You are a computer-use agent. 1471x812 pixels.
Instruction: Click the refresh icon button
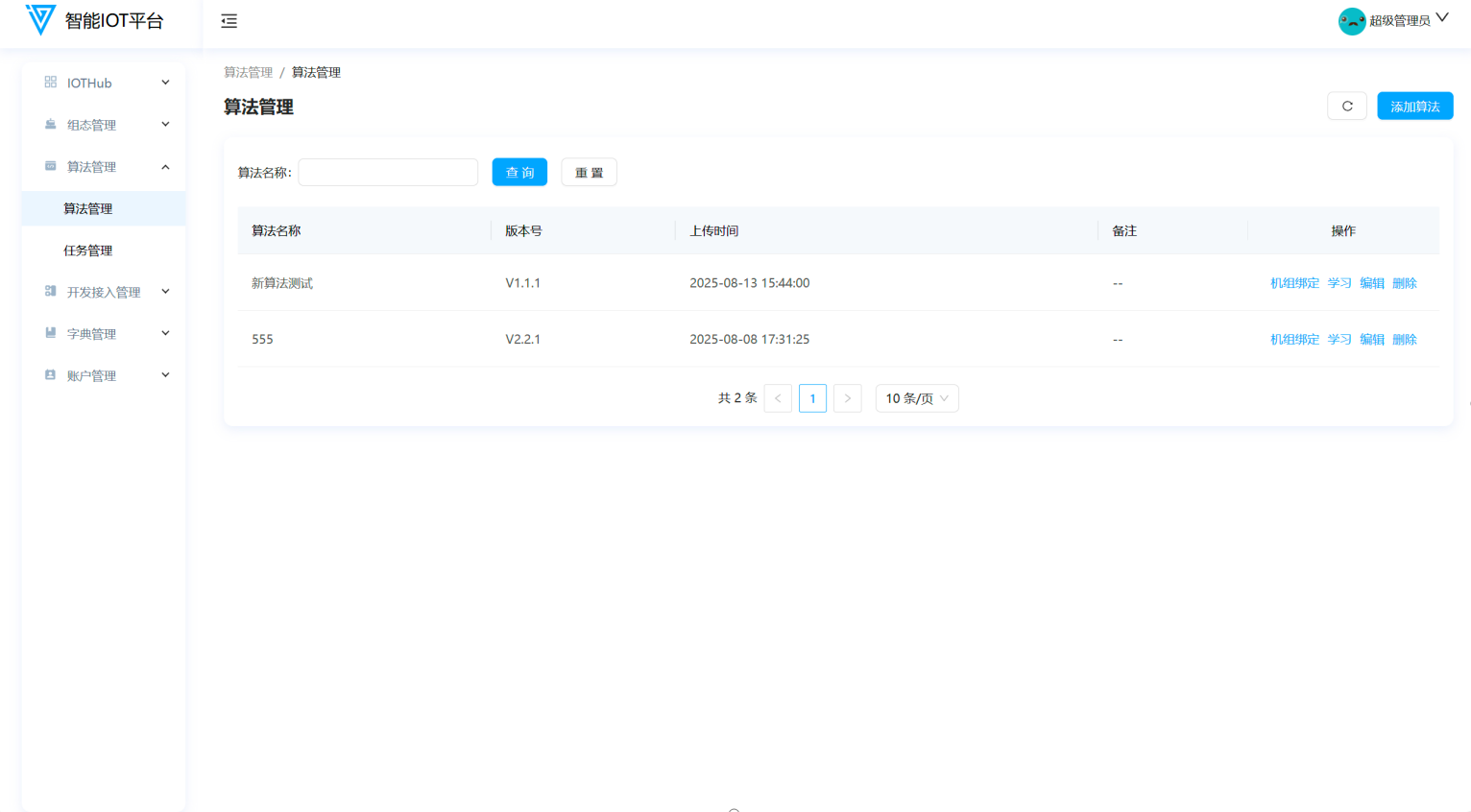pyautogui.click(x=1346, y=107)
